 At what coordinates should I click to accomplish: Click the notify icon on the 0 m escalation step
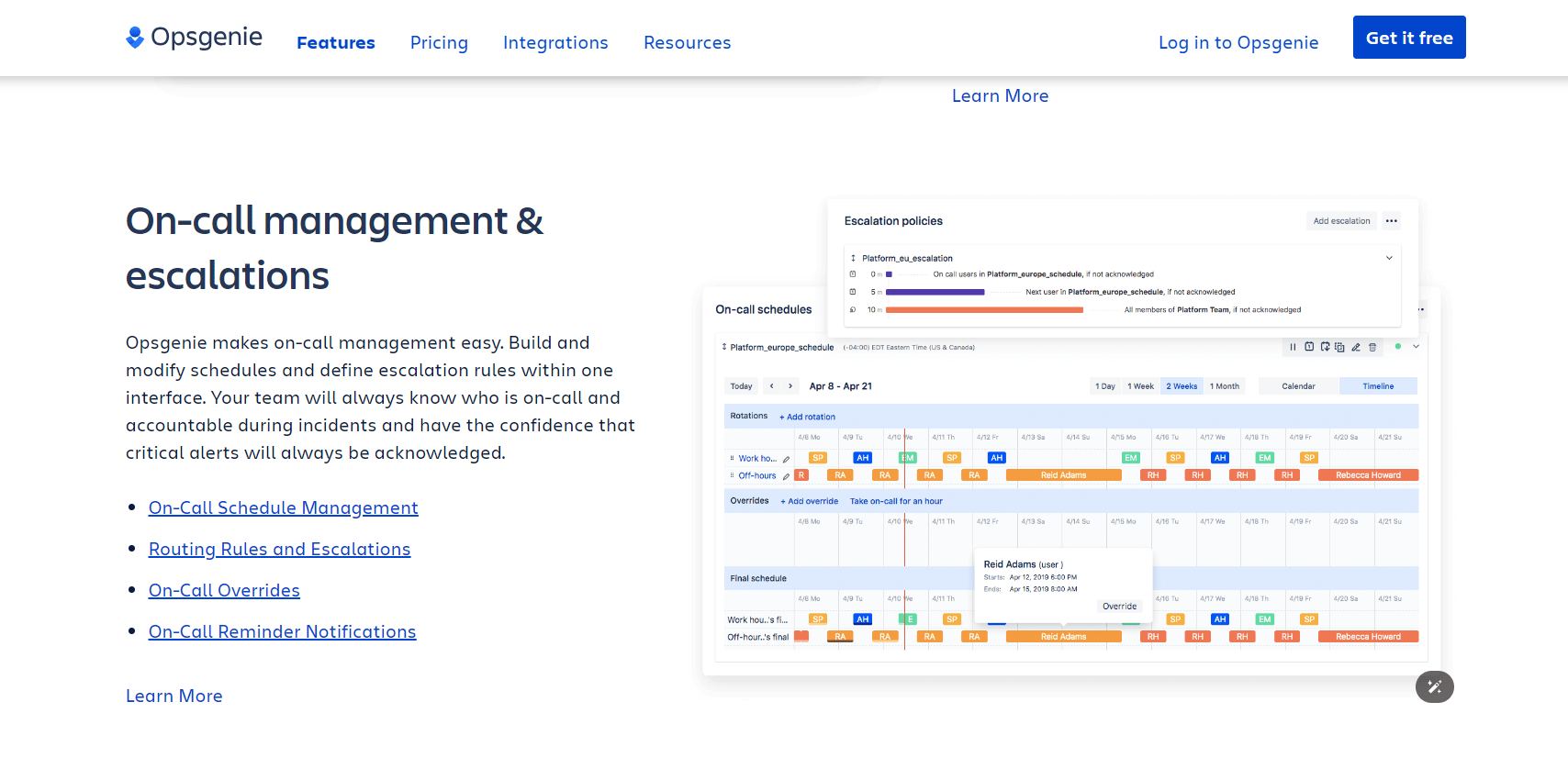[853, 274]
